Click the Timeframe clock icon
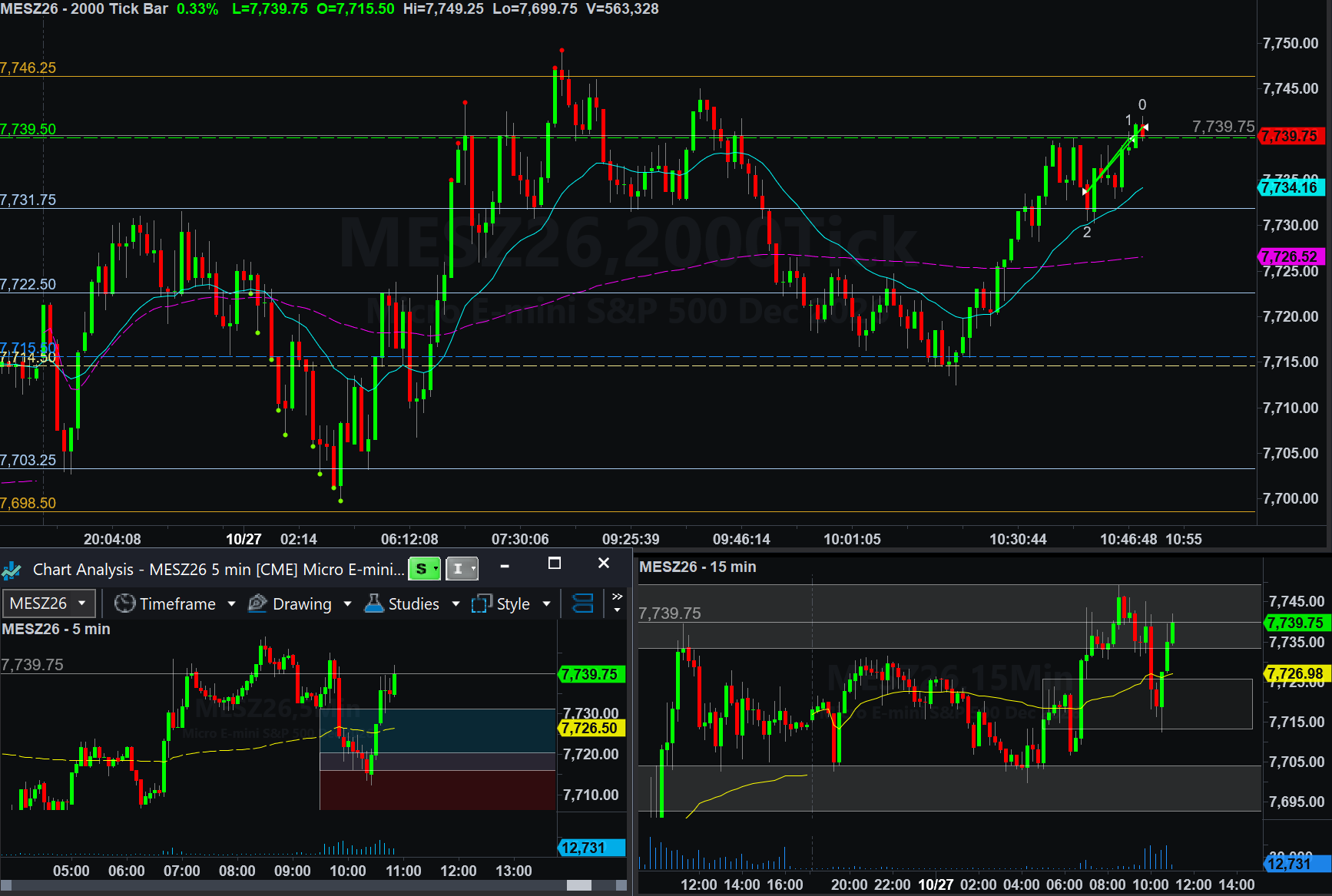1332x896 pixels. point(124,603)
